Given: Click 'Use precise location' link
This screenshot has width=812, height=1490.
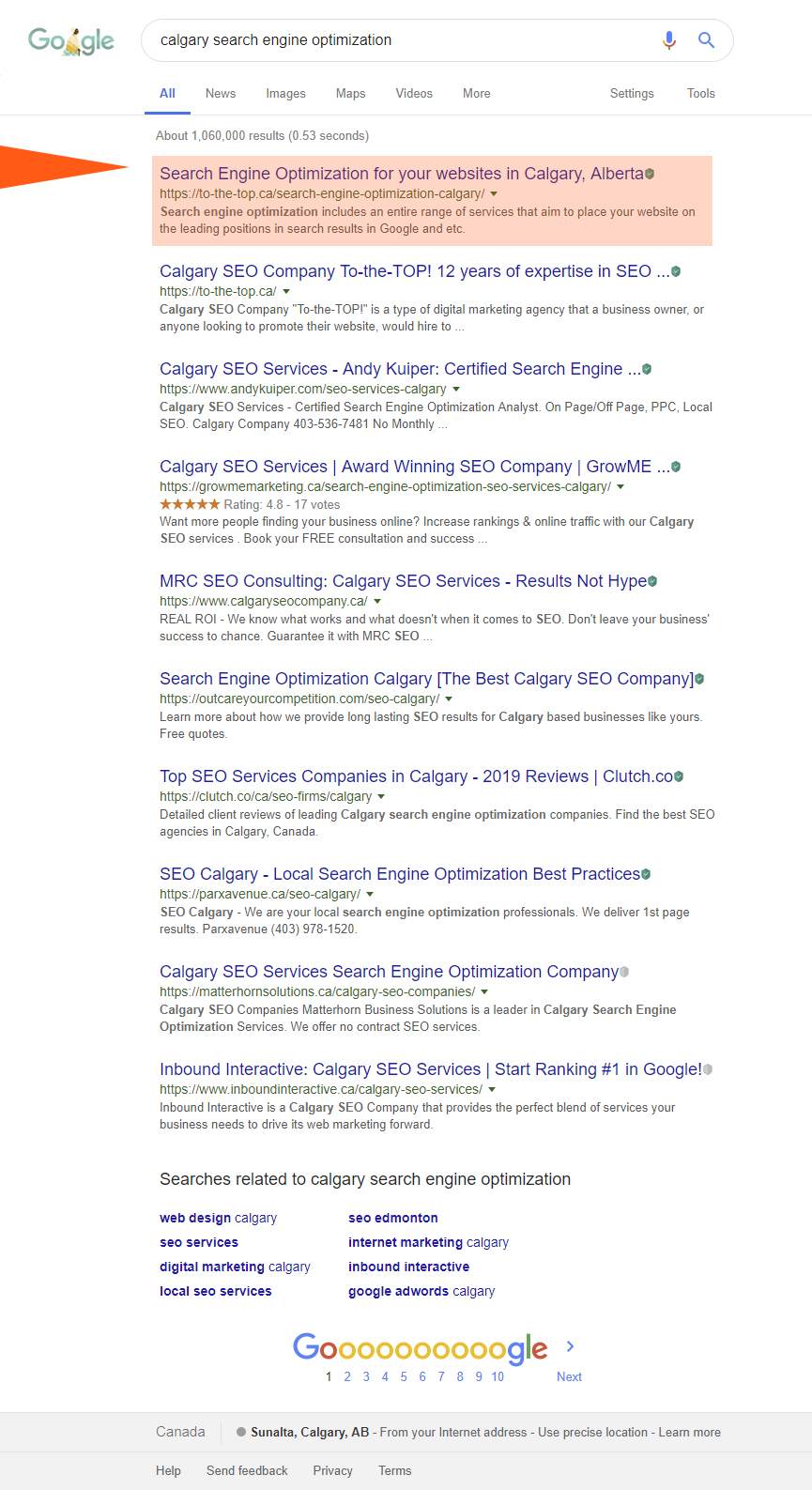Looking at the screenshot, I should [593, 1433].
